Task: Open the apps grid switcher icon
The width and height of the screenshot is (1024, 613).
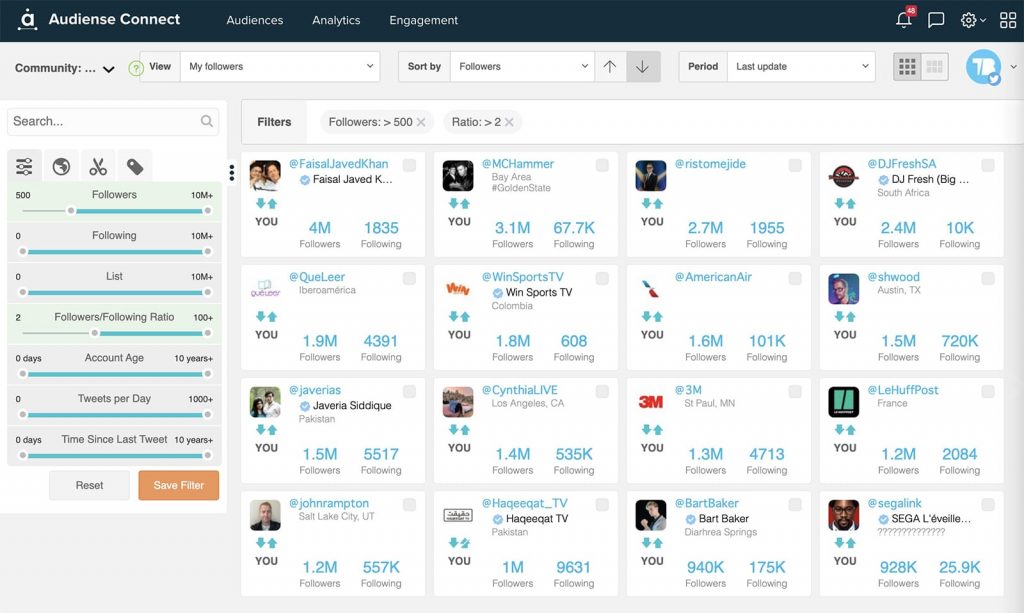Action: point(1008,20)
